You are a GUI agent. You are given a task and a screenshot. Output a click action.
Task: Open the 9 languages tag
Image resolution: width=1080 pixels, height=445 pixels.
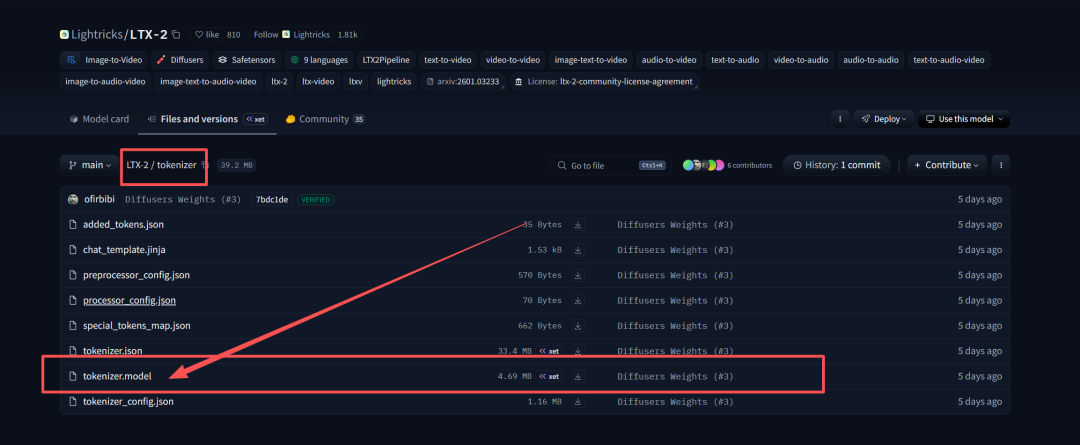coord(320,60)
